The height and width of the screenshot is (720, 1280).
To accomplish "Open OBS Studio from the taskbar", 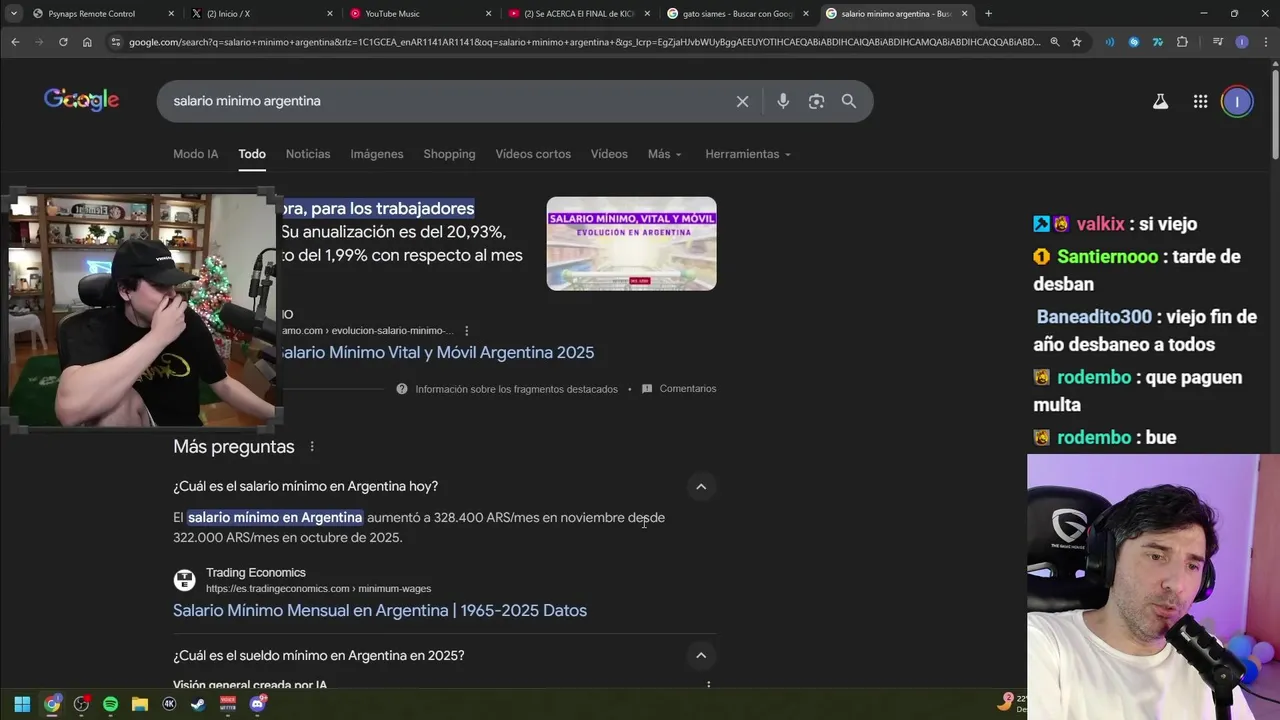I will (x=81, y=704).
